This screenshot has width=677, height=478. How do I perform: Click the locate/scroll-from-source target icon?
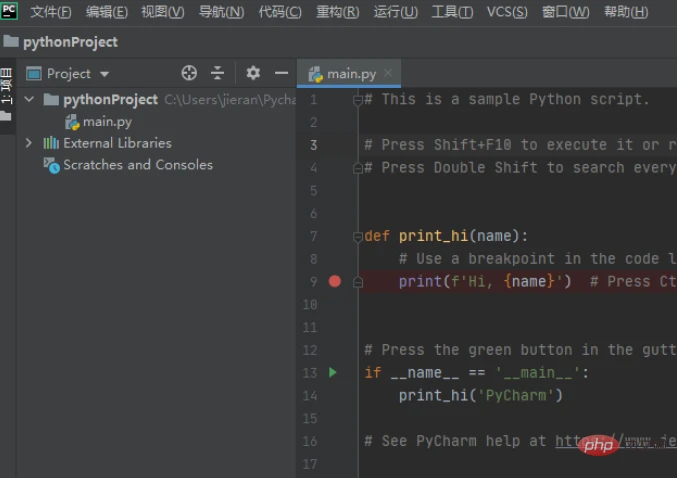(x=189, y=73)
